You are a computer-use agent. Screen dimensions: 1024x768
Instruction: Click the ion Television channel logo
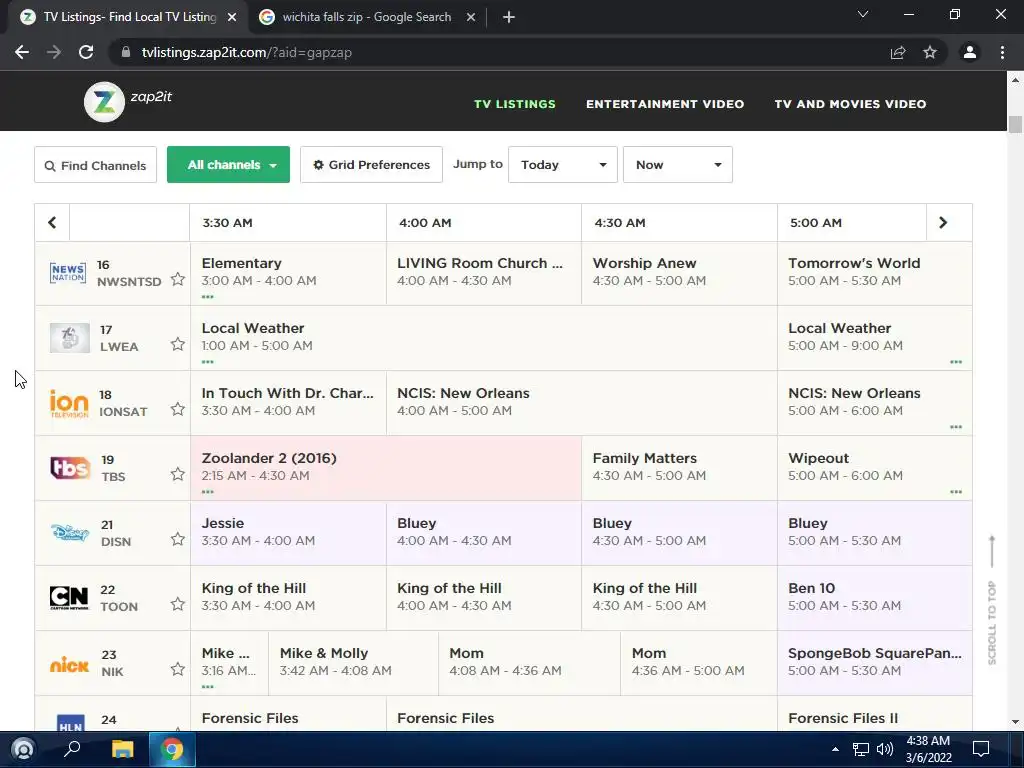click(x=69, y=404)
